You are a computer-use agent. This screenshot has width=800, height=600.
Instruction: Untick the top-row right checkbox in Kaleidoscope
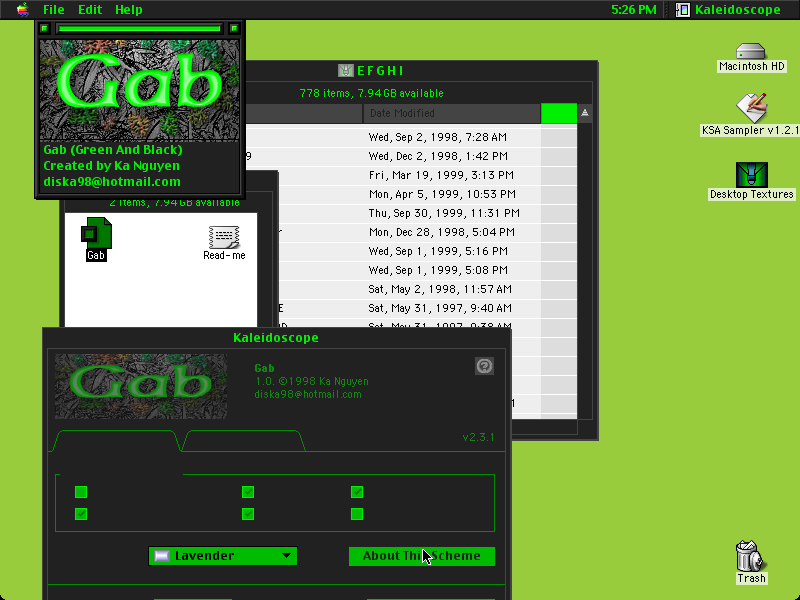(357, 492)
